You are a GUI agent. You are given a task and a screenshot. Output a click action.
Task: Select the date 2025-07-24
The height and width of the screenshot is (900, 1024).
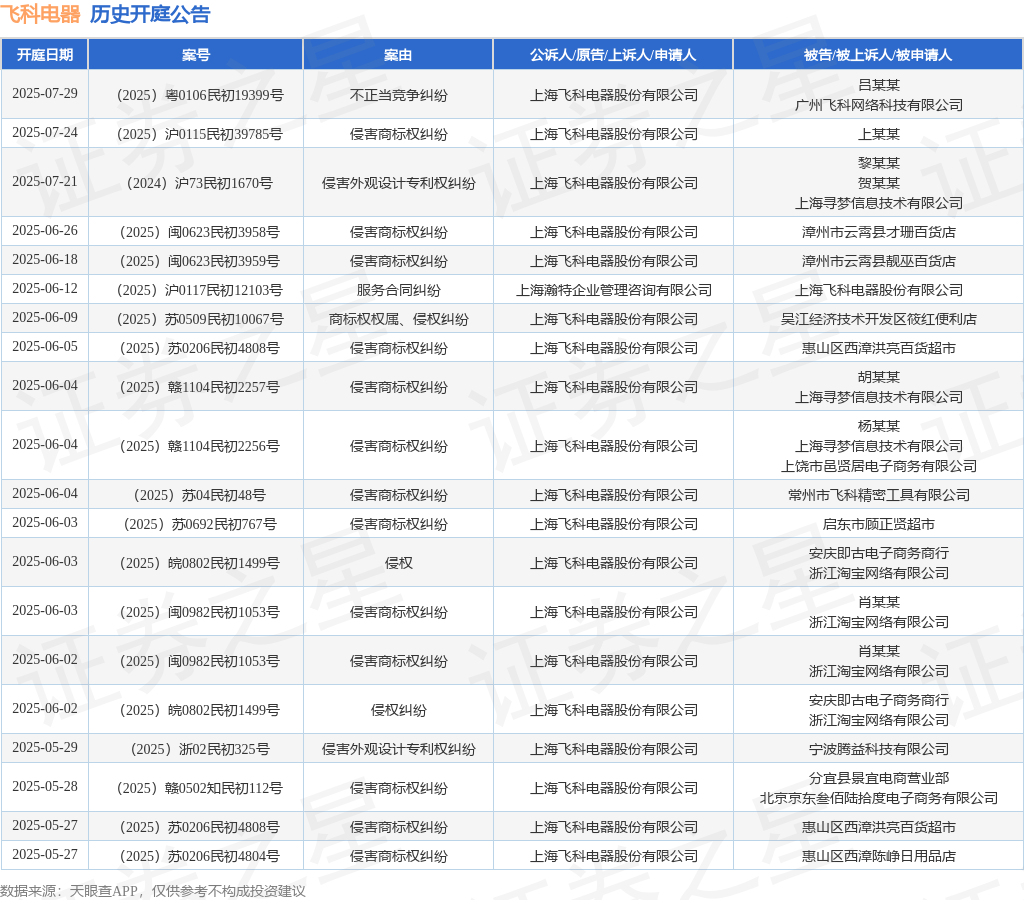pyautogui.click(x=44, y=133)
